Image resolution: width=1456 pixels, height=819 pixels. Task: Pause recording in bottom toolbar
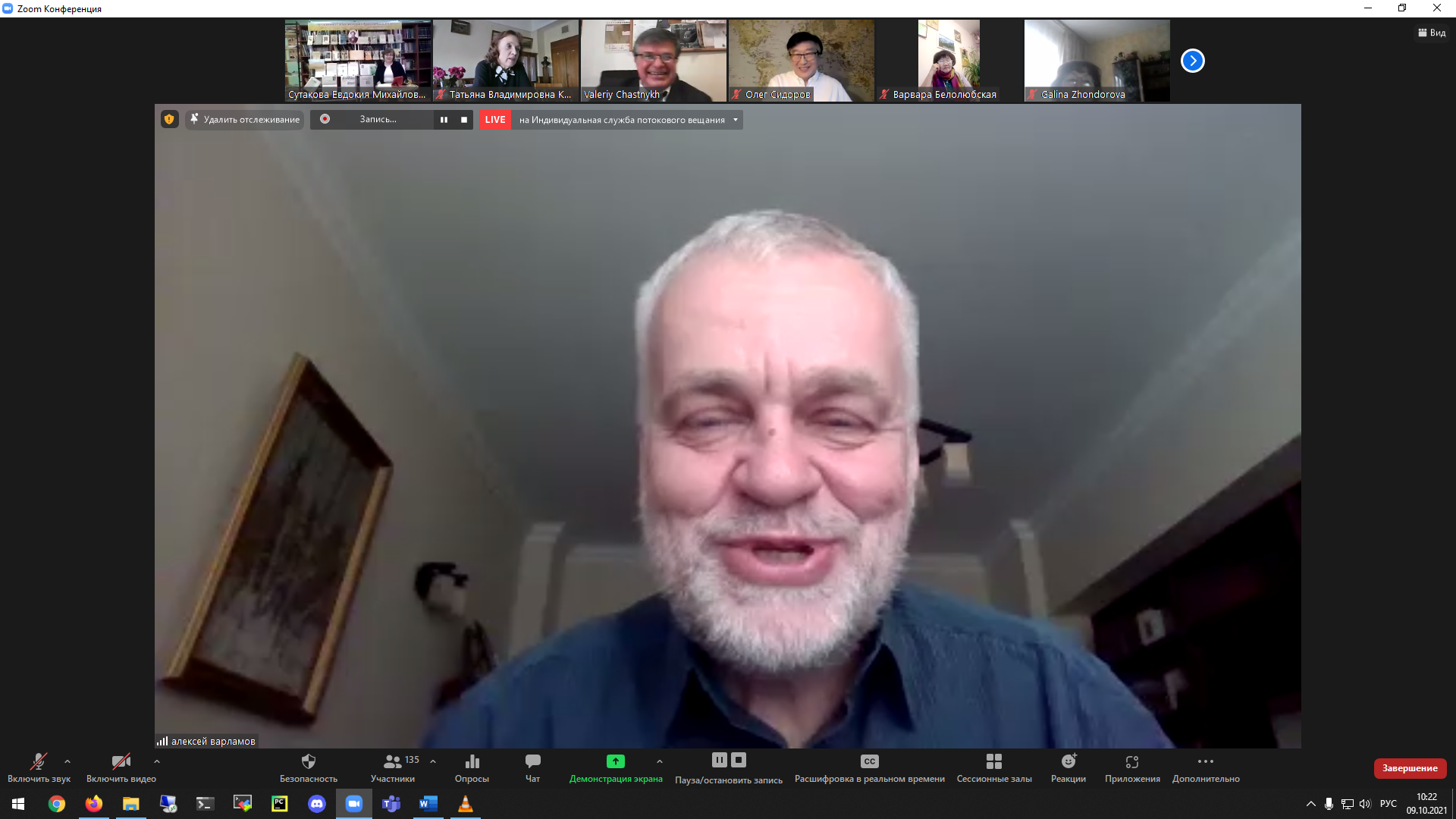coord(720,760)
